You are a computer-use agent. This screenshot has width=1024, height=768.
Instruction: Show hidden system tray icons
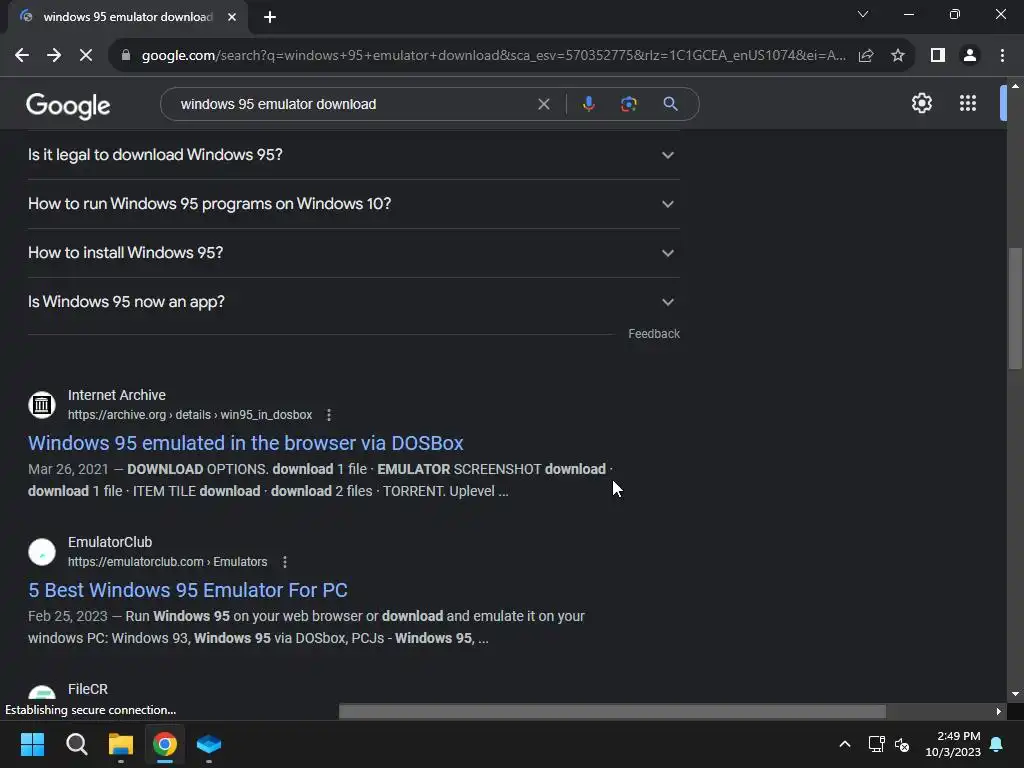[x=844, y=744]
